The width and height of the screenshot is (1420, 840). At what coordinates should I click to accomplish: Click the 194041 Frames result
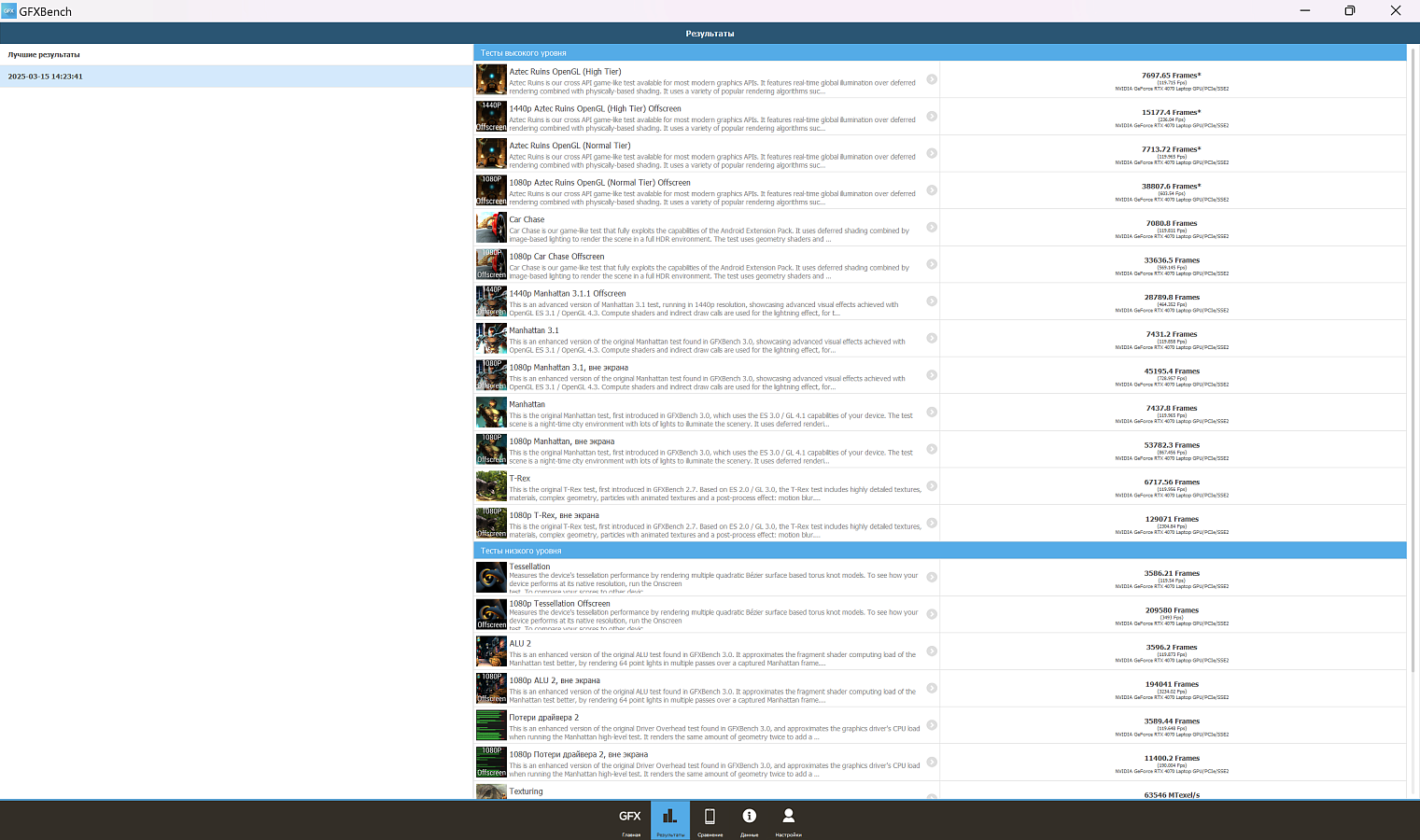1172,684
